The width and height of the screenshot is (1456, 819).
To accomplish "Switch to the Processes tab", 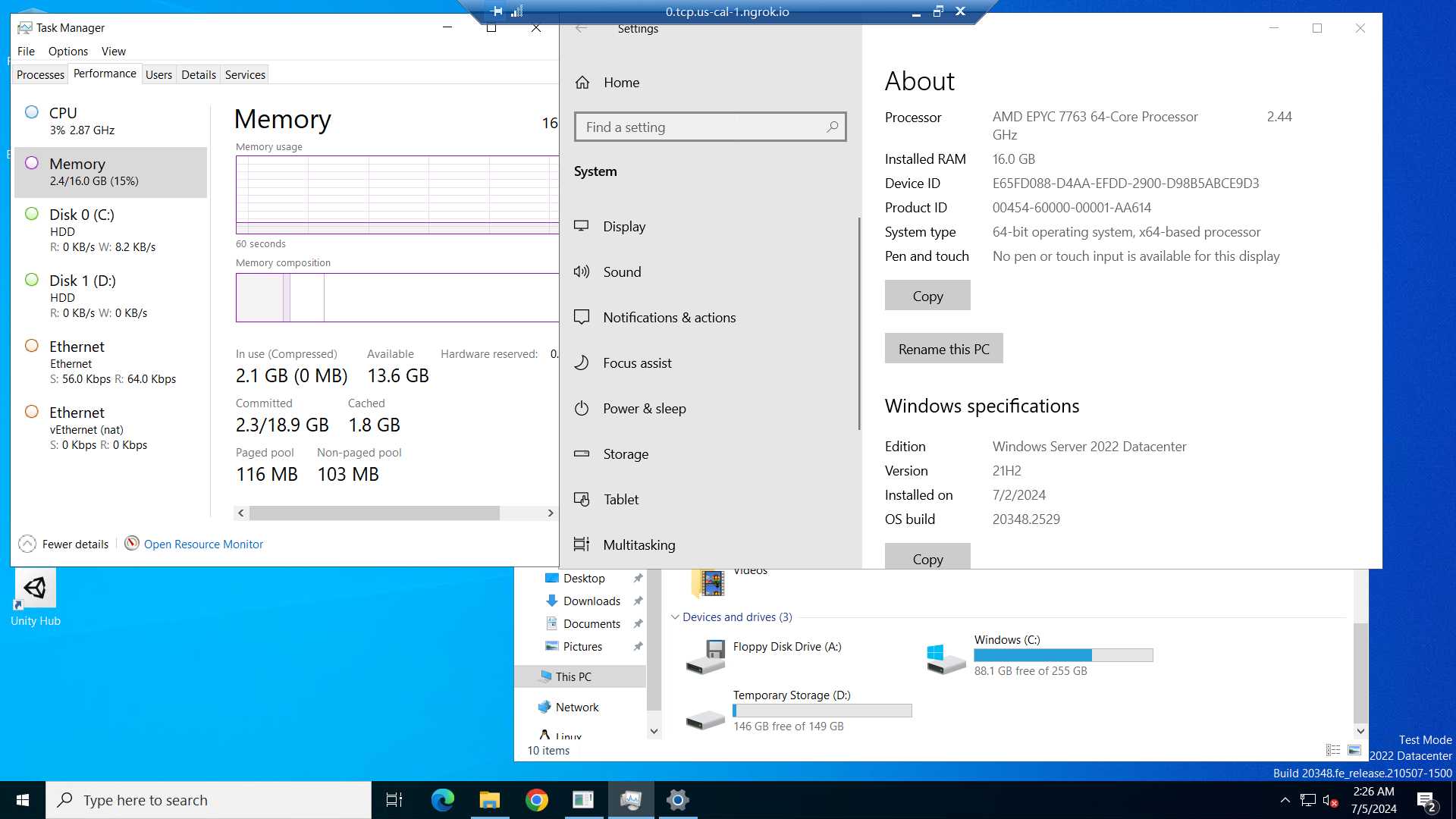I will coord(40,74).
